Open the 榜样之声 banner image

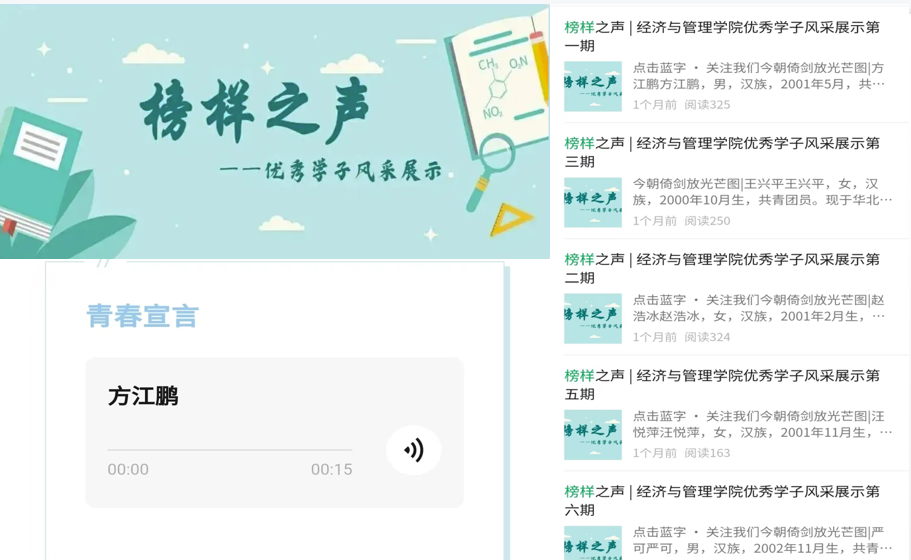pyautogui.click(x=275, y=132)
